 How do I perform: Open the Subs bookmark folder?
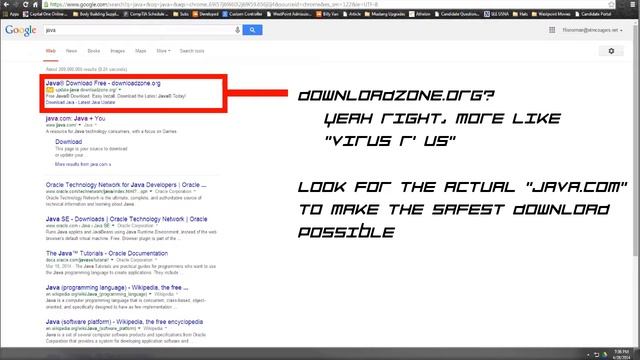pos(181,14)
